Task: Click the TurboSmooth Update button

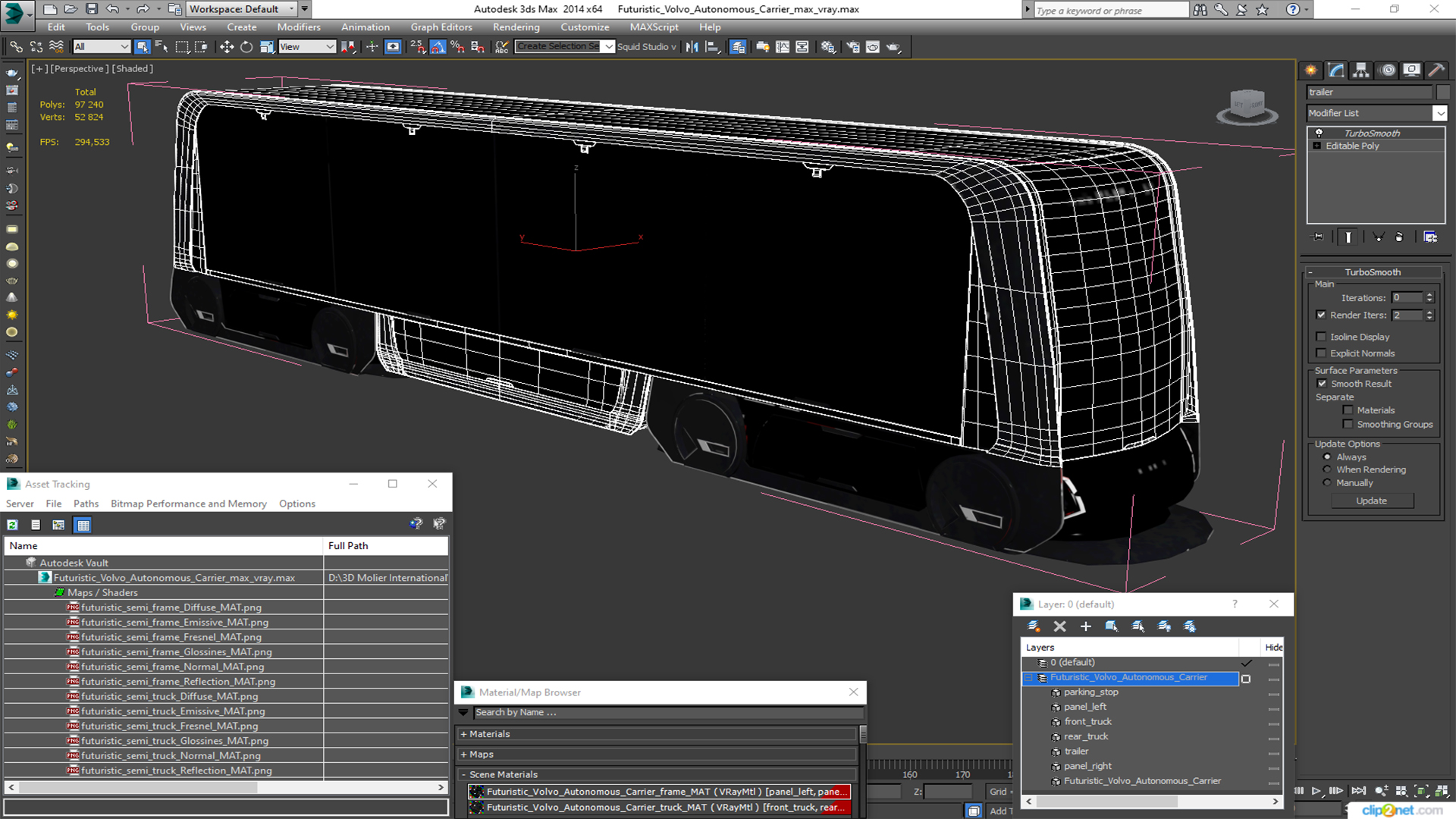Action: (x=1371, y=501)
